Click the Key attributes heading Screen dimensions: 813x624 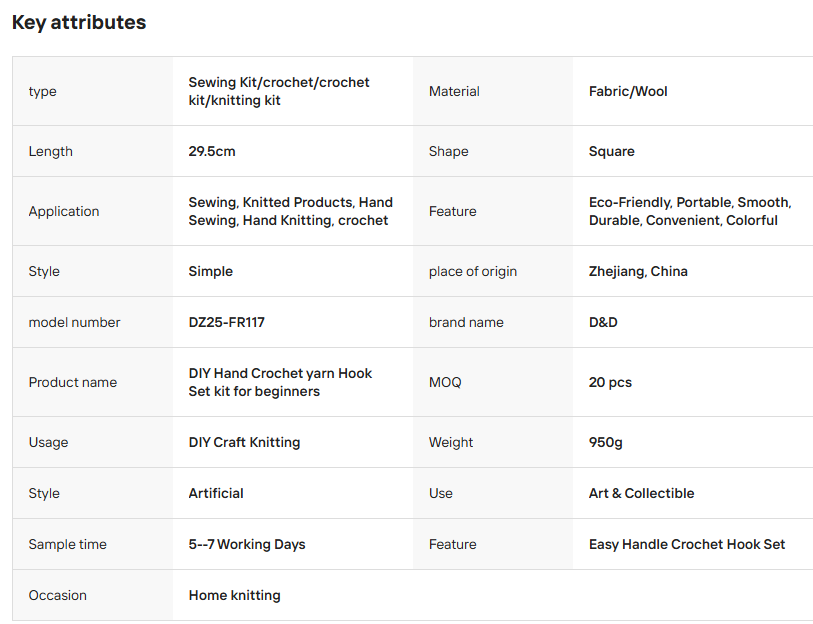point(79,22)
